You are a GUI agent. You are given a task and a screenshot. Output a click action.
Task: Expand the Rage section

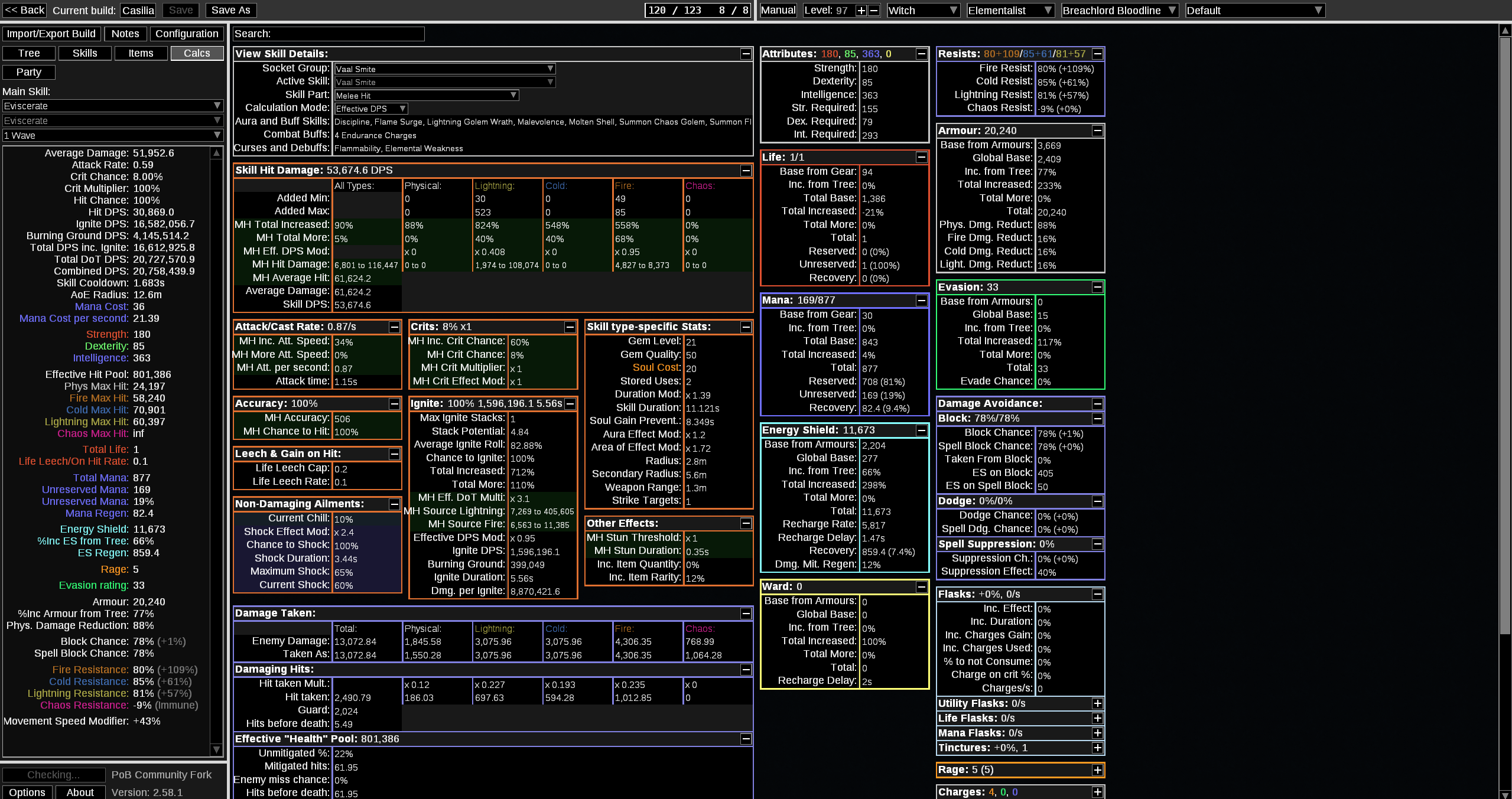pyautogui.click(x=1097, y=770)
